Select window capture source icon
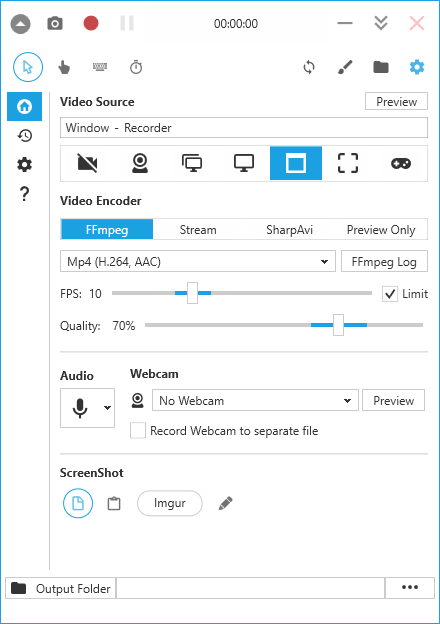440x624 pixels. (x=296, y=163)
